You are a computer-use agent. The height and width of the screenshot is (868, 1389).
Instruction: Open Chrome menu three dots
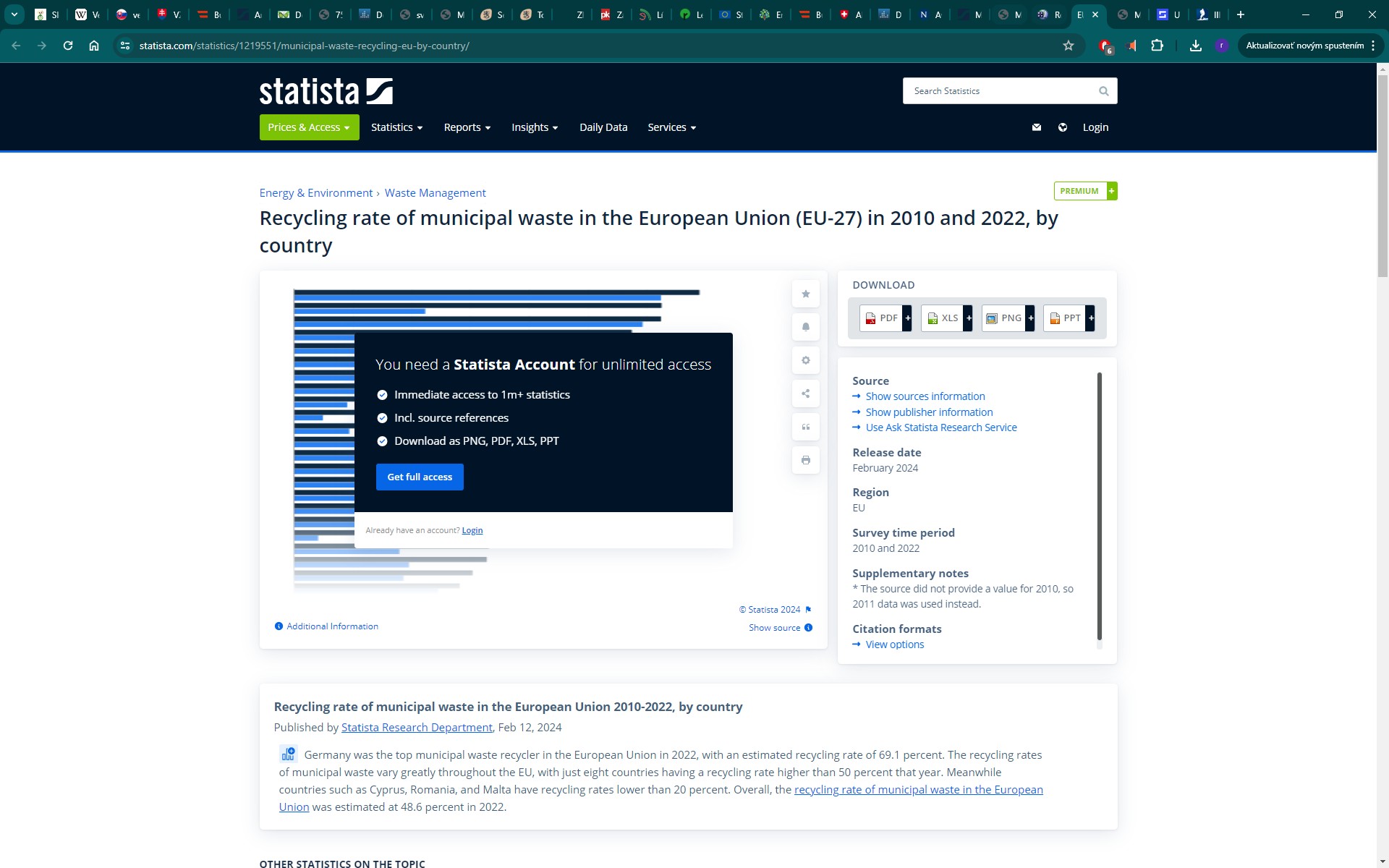click(x=1372, y=46)
